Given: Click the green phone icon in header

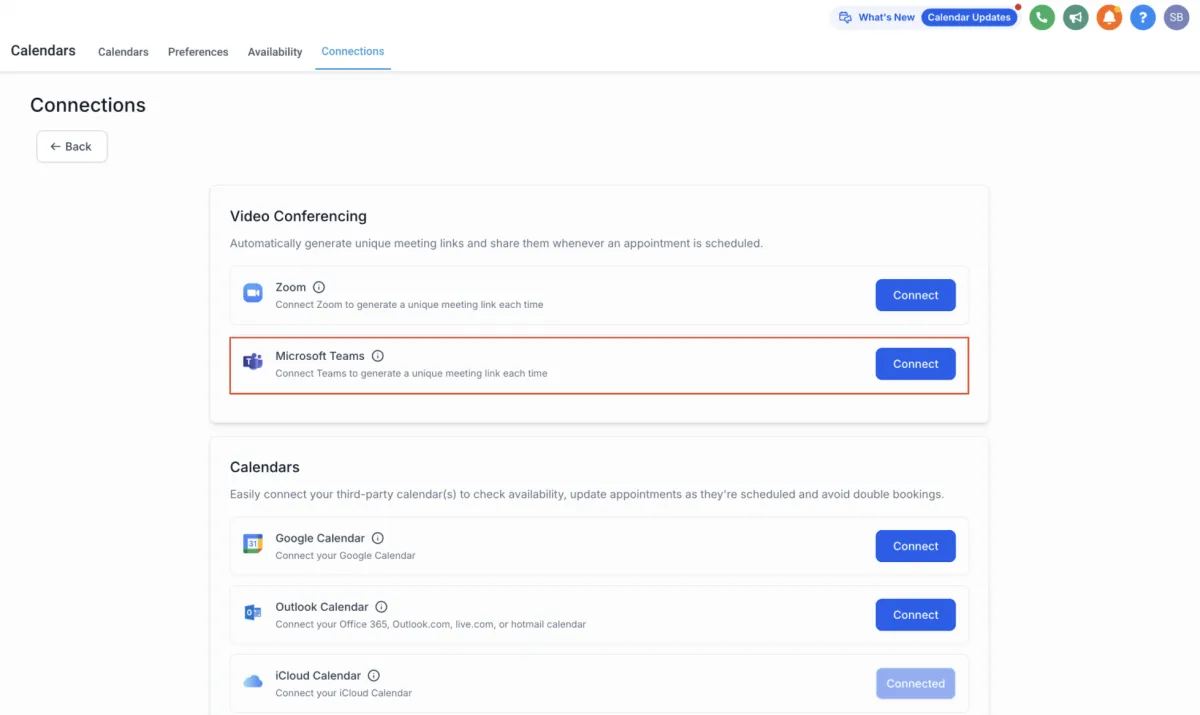Looking at the screenshot, I should [1042, 17].
